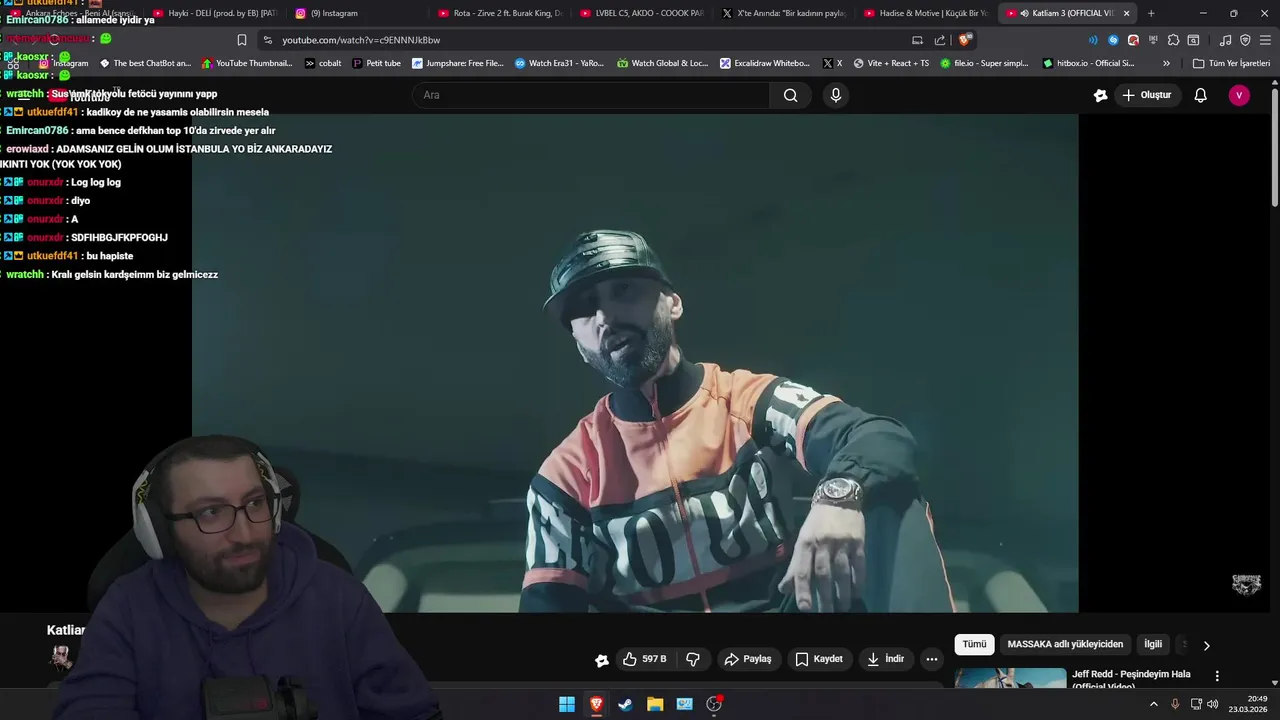Click the Brave VPN shield icon
This screenshot has width=1280, height=720.
[1245, 40]
